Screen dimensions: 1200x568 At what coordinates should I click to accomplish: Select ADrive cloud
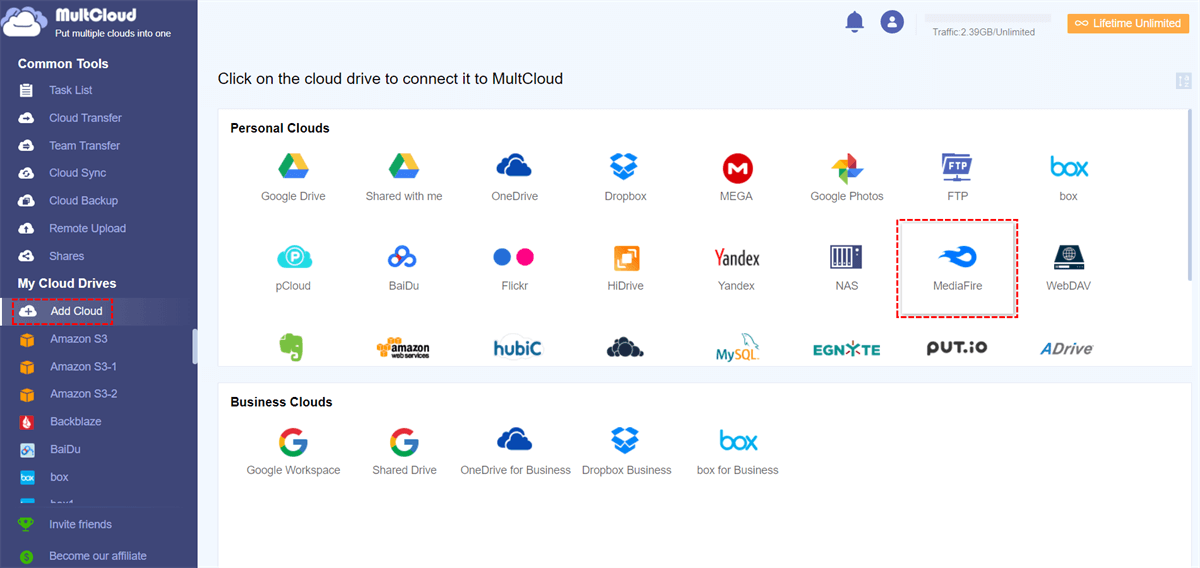(x=1066, y=348)
